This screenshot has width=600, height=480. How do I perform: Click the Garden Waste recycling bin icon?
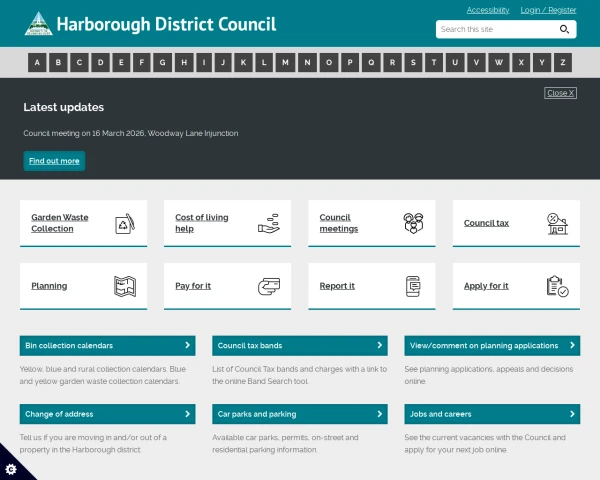(x=125, y=224)
